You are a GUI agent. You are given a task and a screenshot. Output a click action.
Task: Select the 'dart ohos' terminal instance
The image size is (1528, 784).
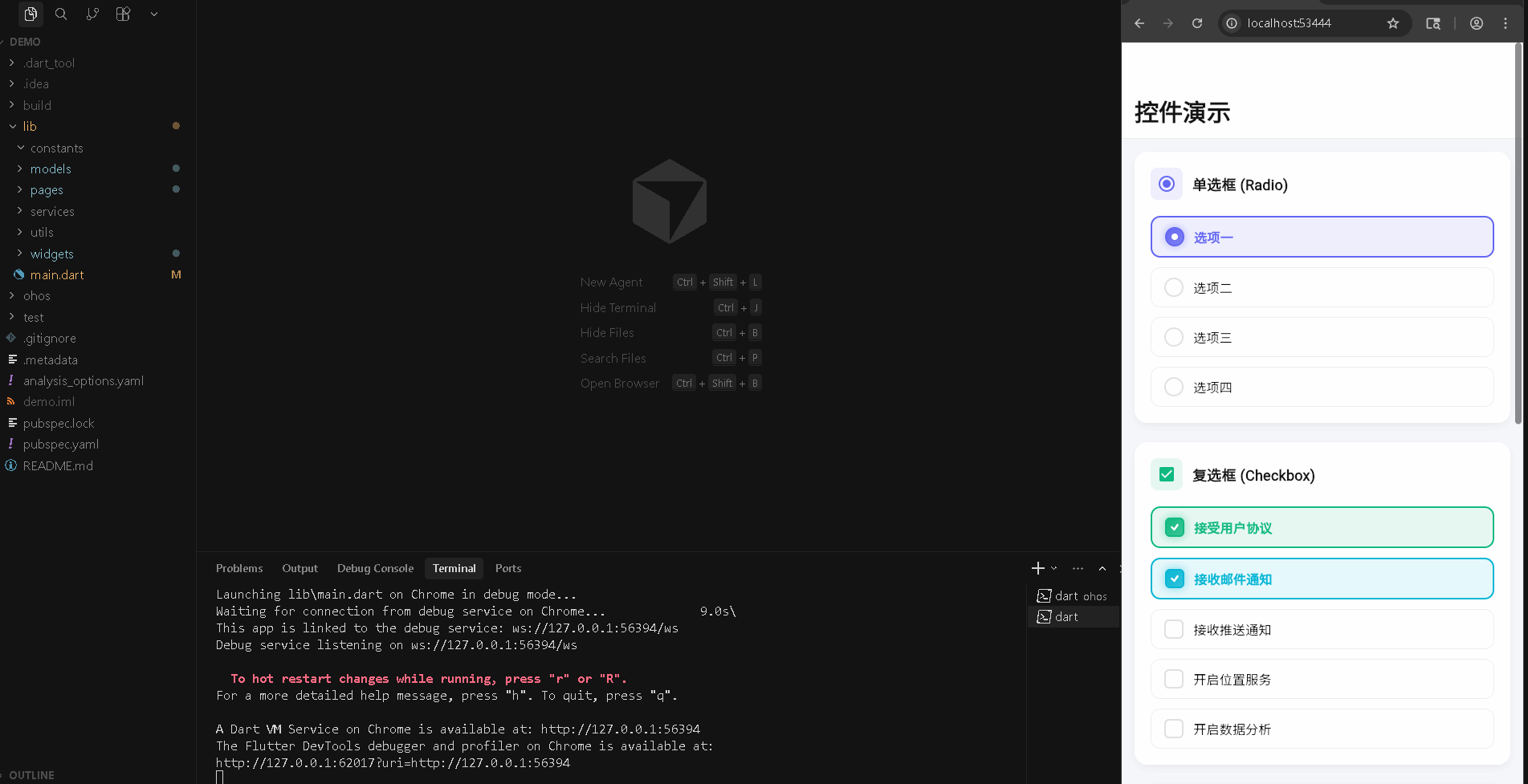[x=1073, y=595]
